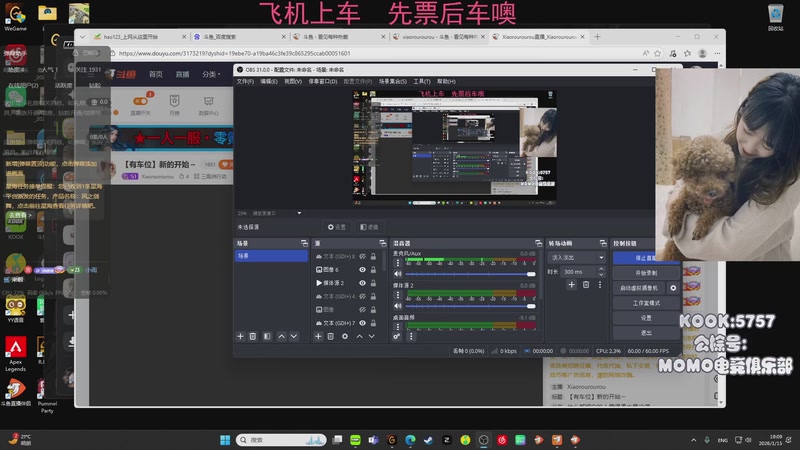
Task: Mute the 麦克风/Aux speaker icon
Action: click(398, 274)
